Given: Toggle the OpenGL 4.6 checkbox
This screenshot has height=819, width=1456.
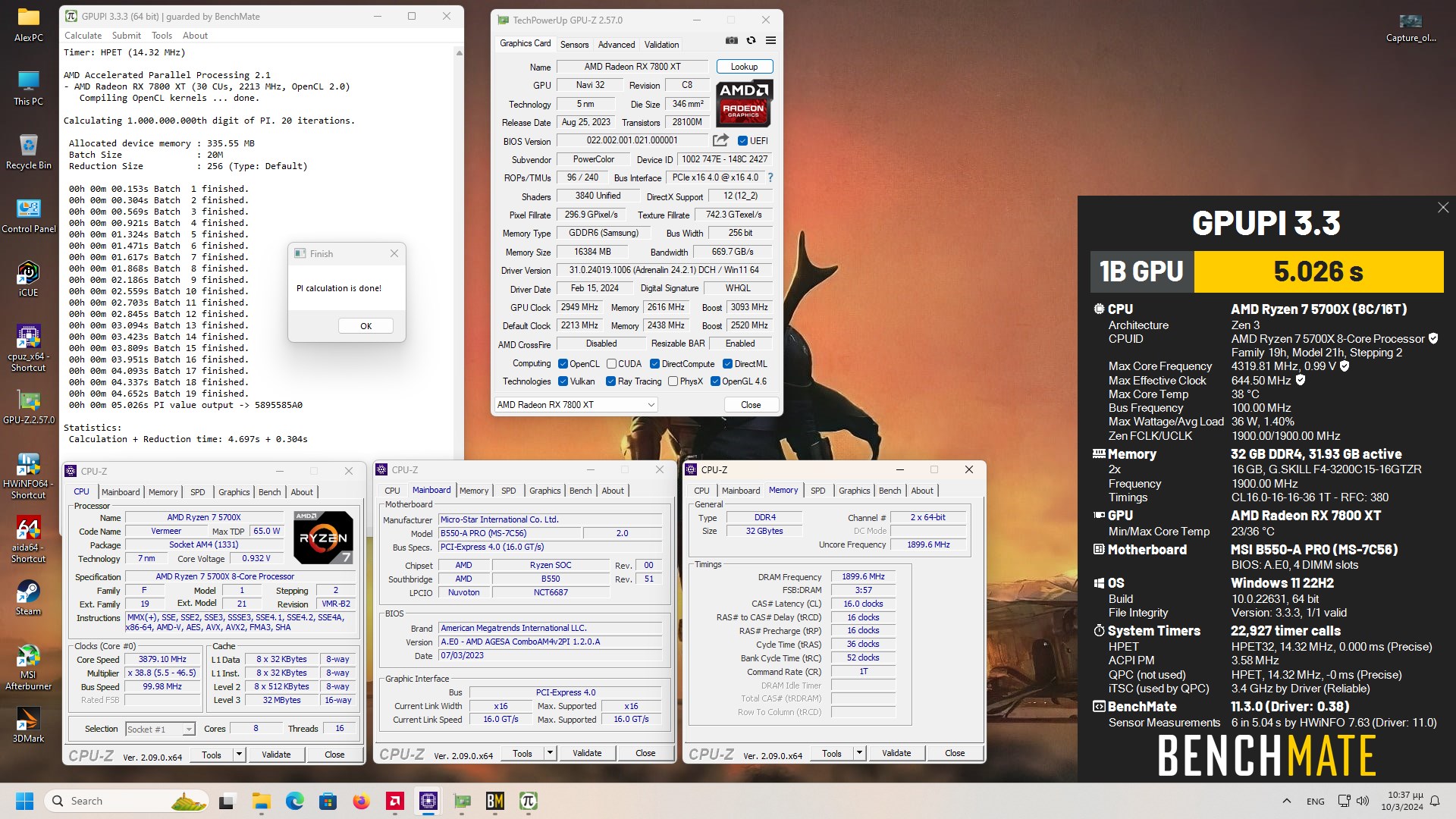Looking at the screenshot, I should point(715,381).
